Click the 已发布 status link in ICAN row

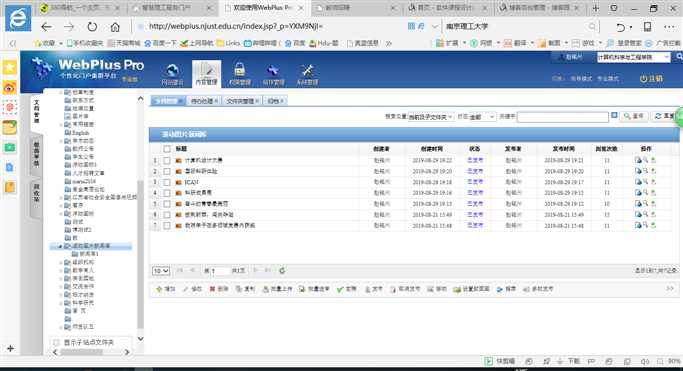point(475,182)
